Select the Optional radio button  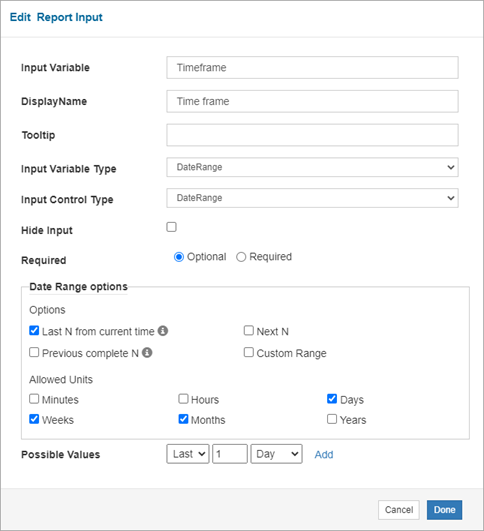click(179, 257)
